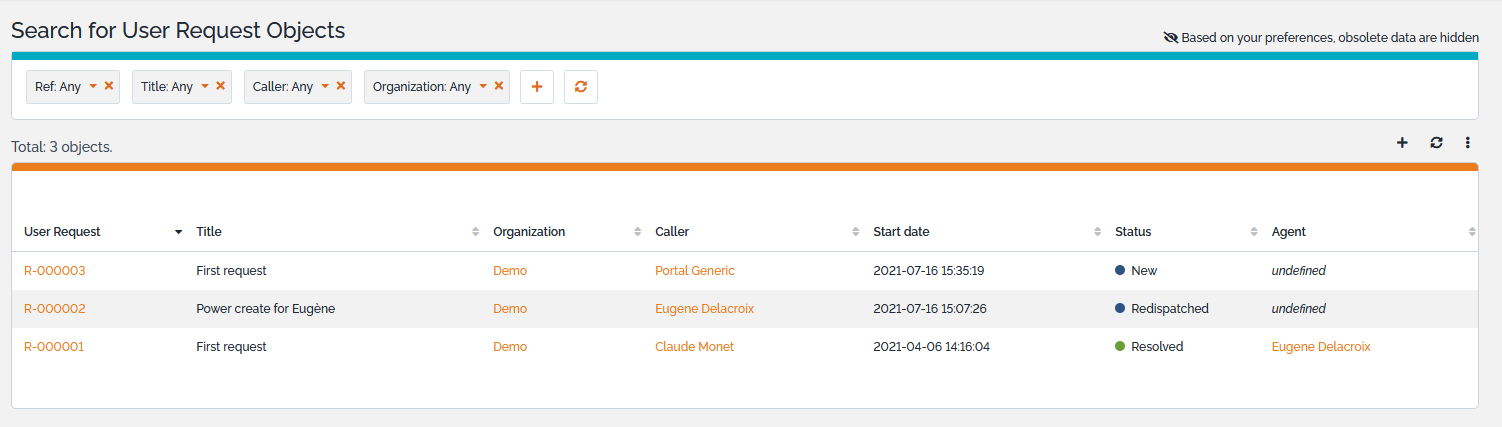Open the three-dot more actions menu

point(1468,143)
